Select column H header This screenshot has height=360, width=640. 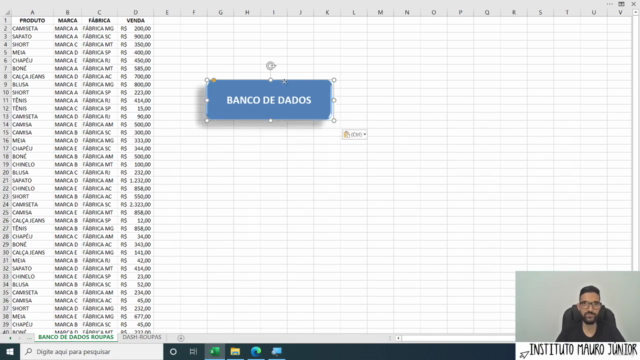coord(247,13)
